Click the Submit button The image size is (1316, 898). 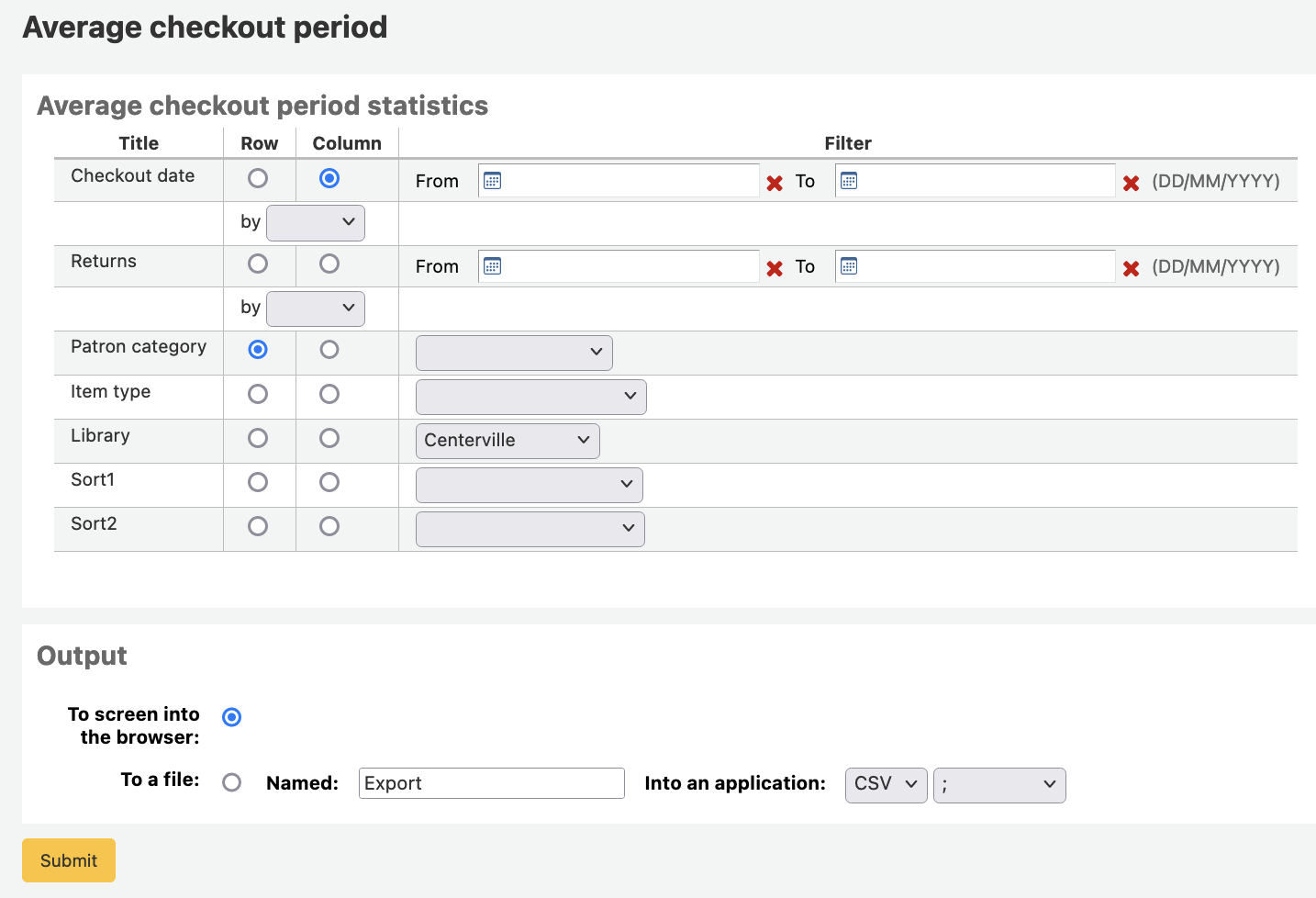69,860
